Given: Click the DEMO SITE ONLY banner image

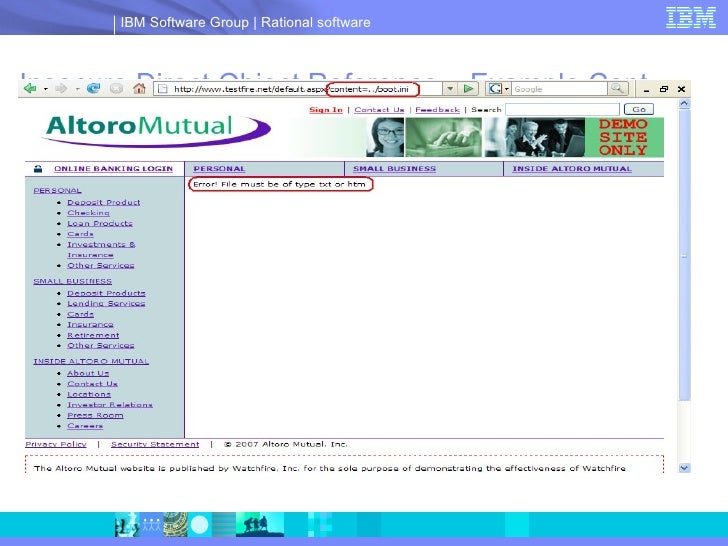Looking at the screenshot, I should (x=624, y=137).
